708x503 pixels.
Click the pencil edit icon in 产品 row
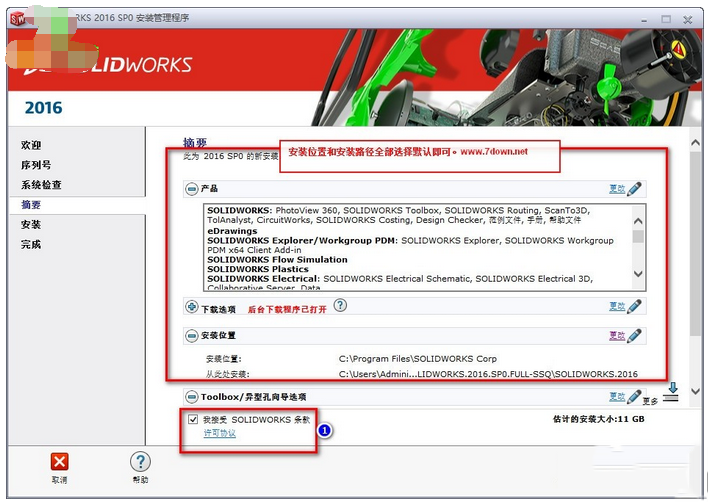634,189
